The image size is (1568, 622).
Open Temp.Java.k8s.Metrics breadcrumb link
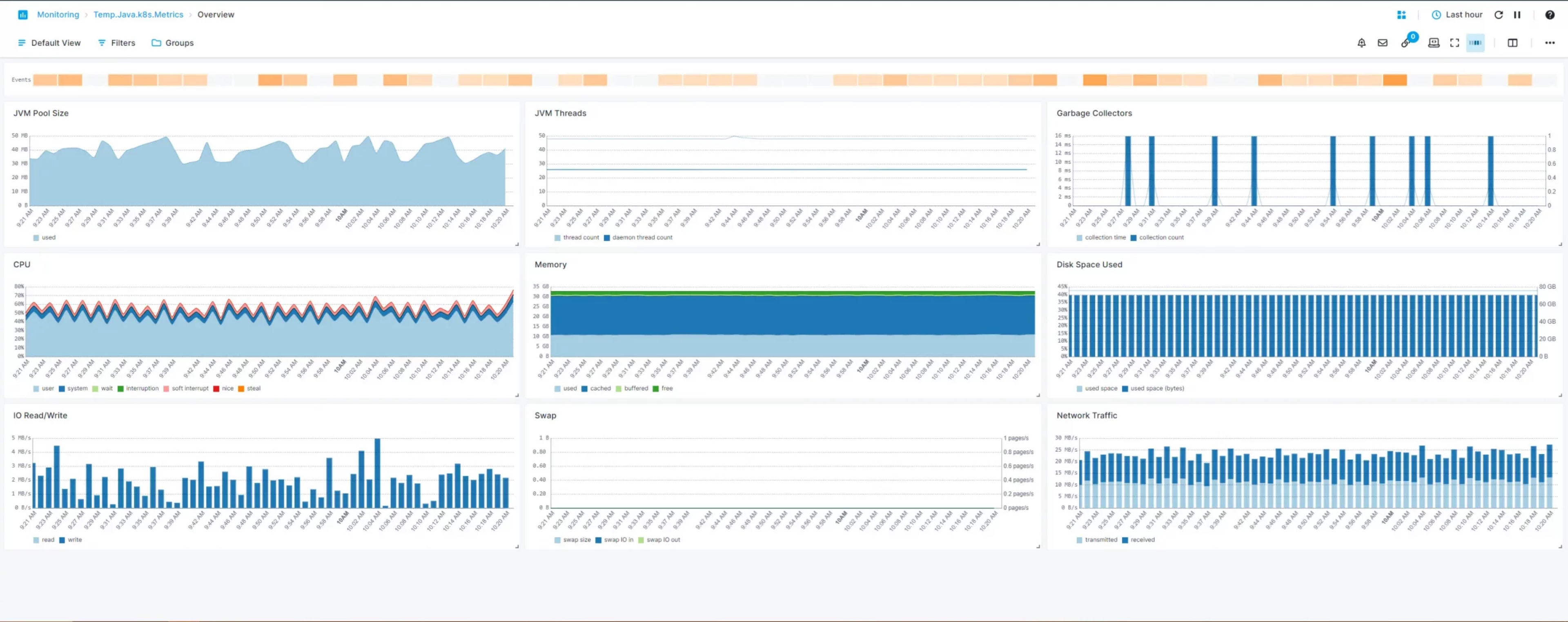point(138,15)
